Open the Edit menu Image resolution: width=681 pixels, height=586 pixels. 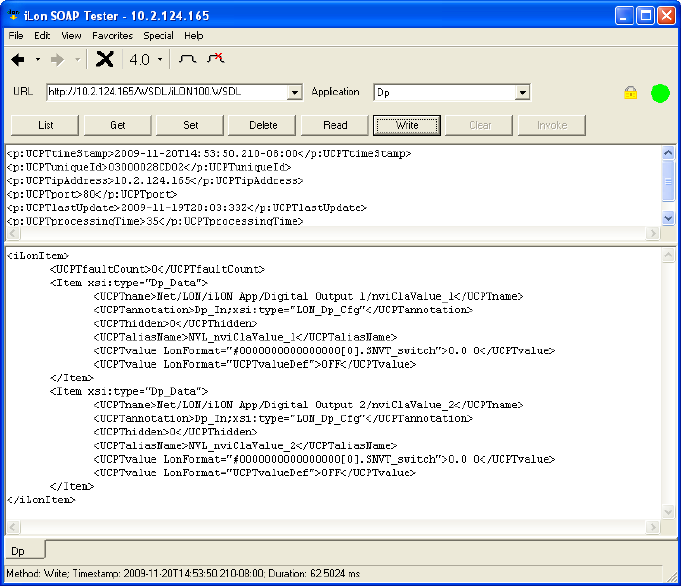[42, 36]
